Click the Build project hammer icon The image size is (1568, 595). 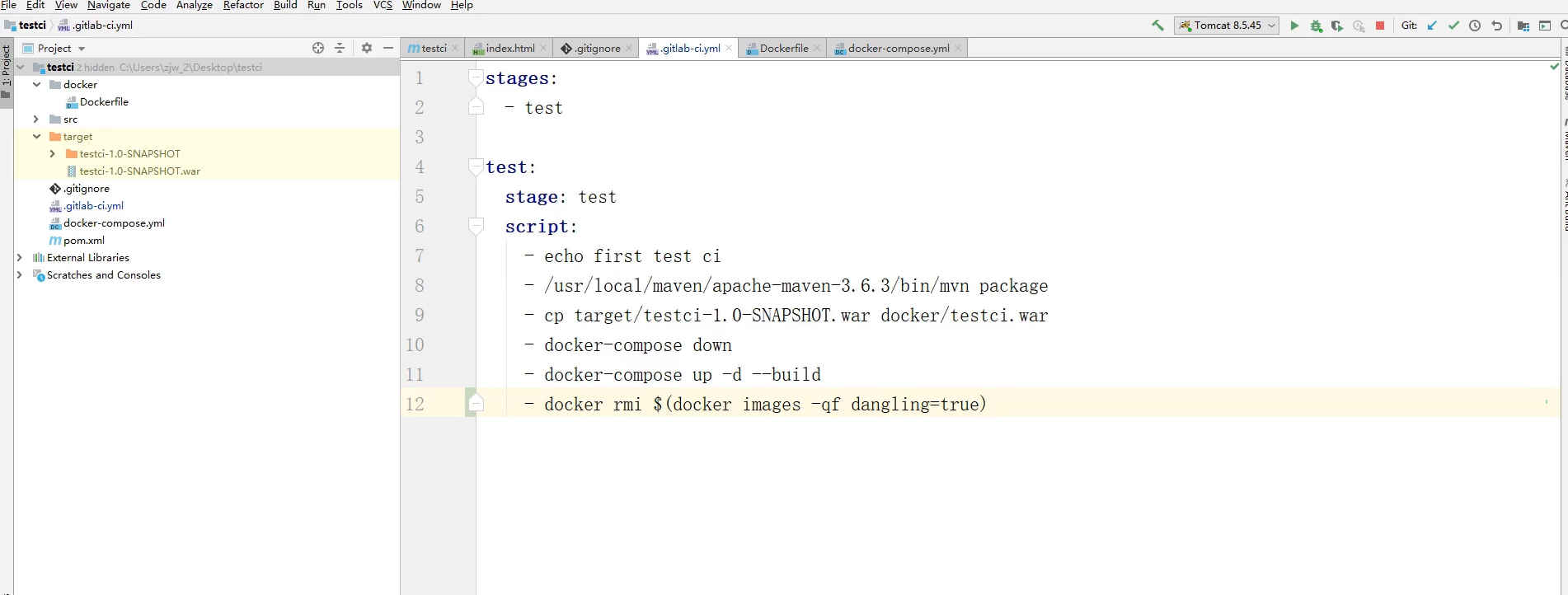1157,26
